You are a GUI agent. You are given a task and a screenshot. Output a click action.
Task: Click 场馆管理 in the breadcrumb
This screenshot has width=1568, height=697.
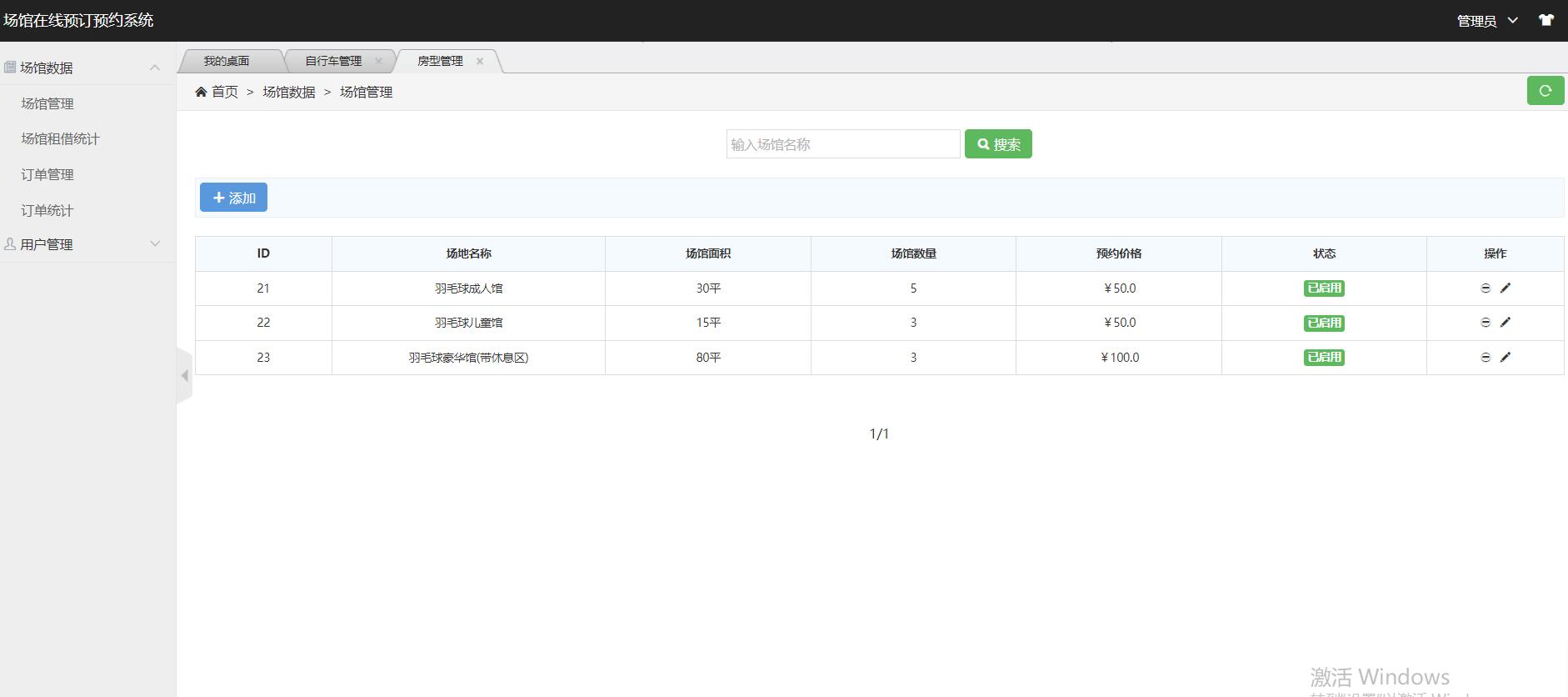click(x=367, y=92)
